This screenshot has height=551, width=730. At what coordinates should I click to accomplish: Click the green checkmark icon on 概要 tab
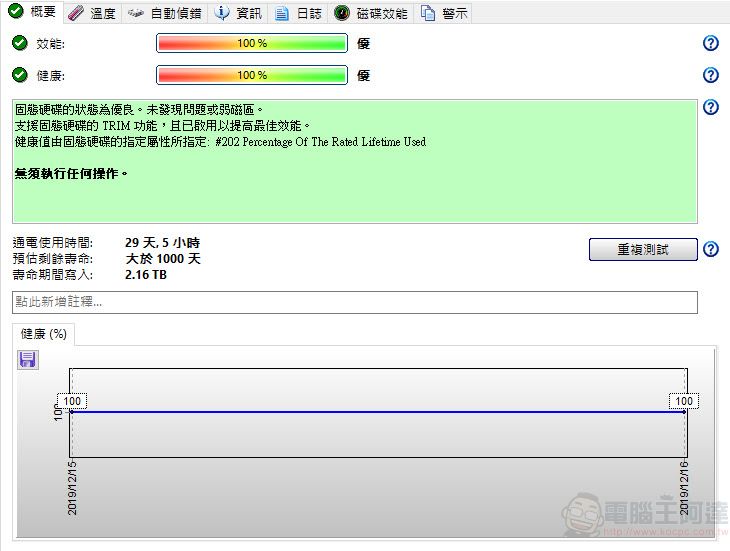(16, 11)
